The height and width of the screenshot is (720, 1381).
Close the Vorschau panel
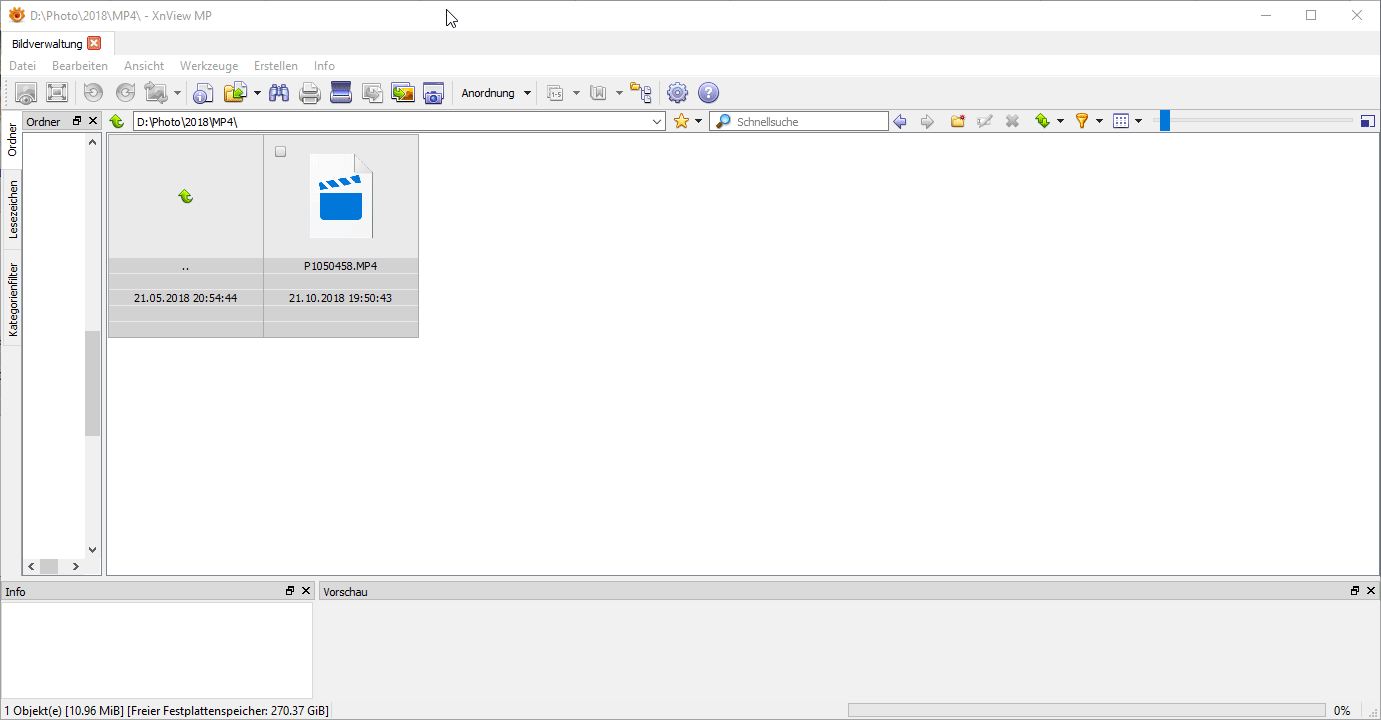[x=1371, y=591]
